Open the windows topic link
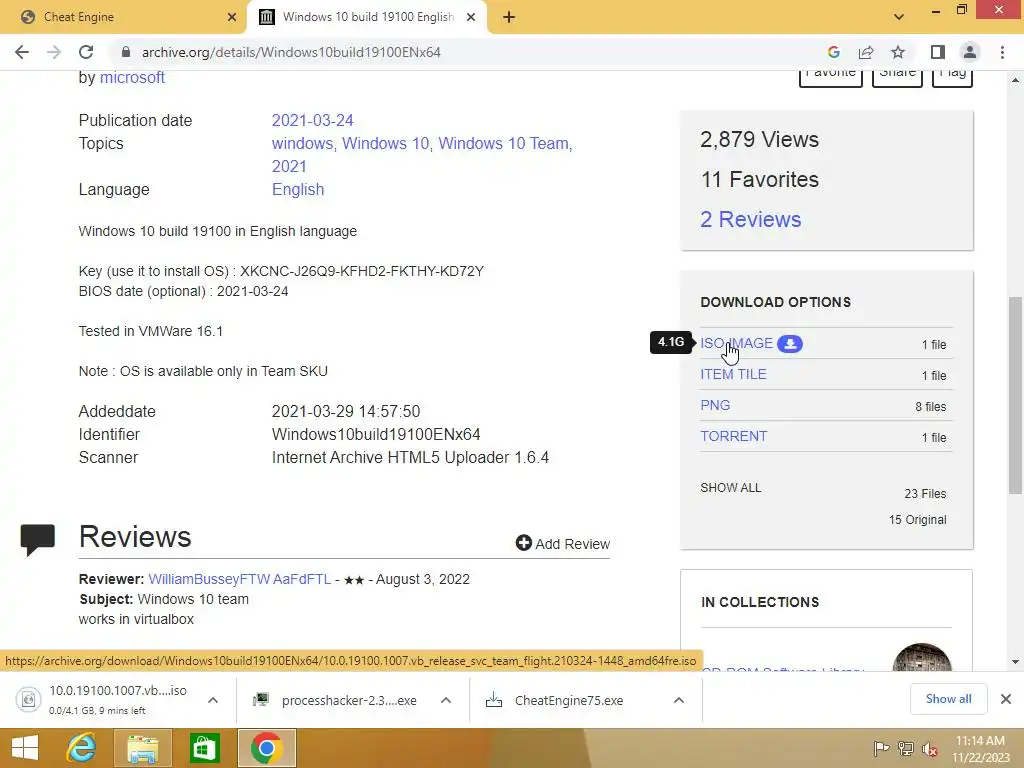Screen dimensions: 1024x768 coord(302,144)
